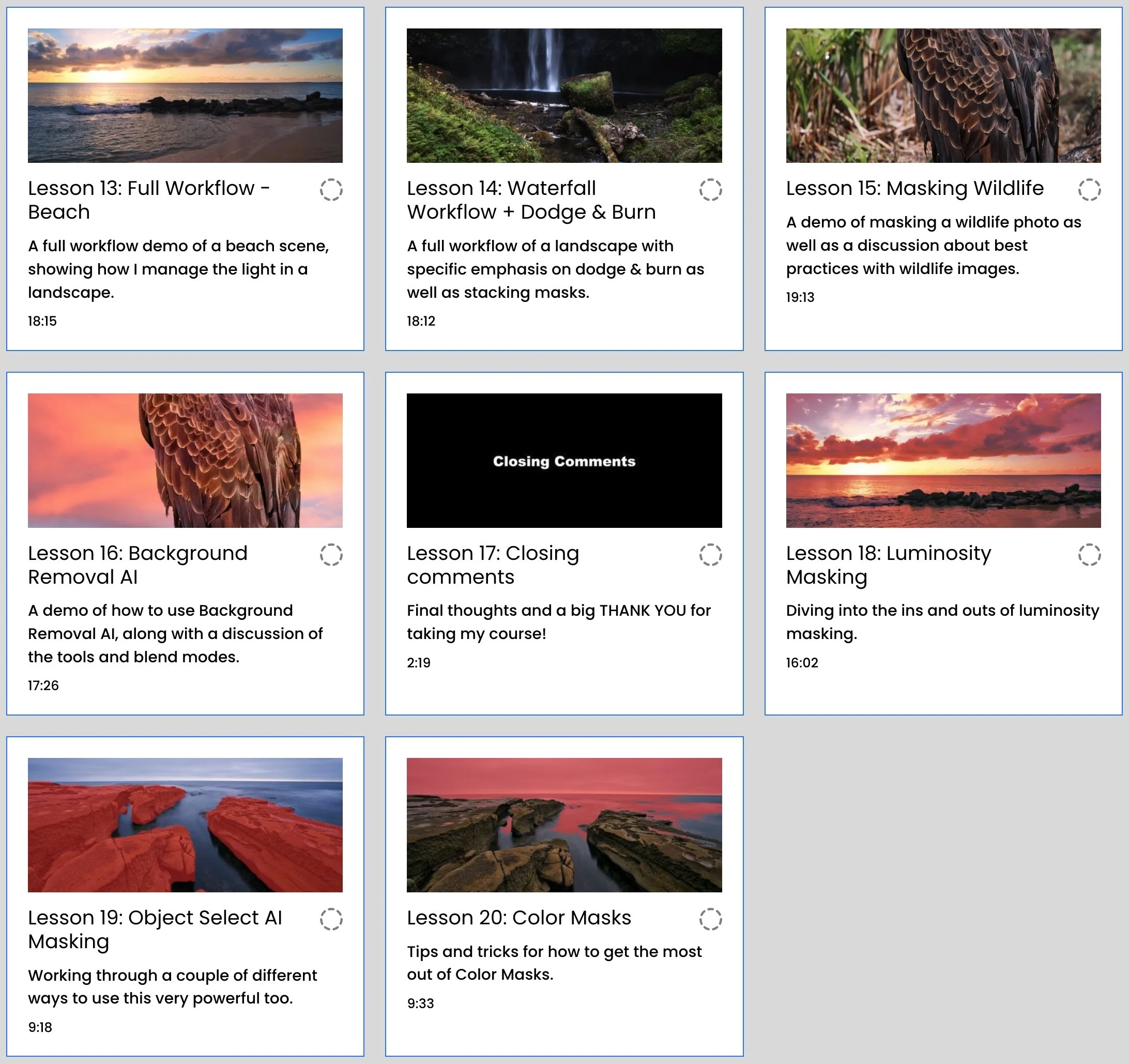Mark Lesson 17 Closing comments as done
Viewport: 1129px width, 1064px height.
pos(710,554)
